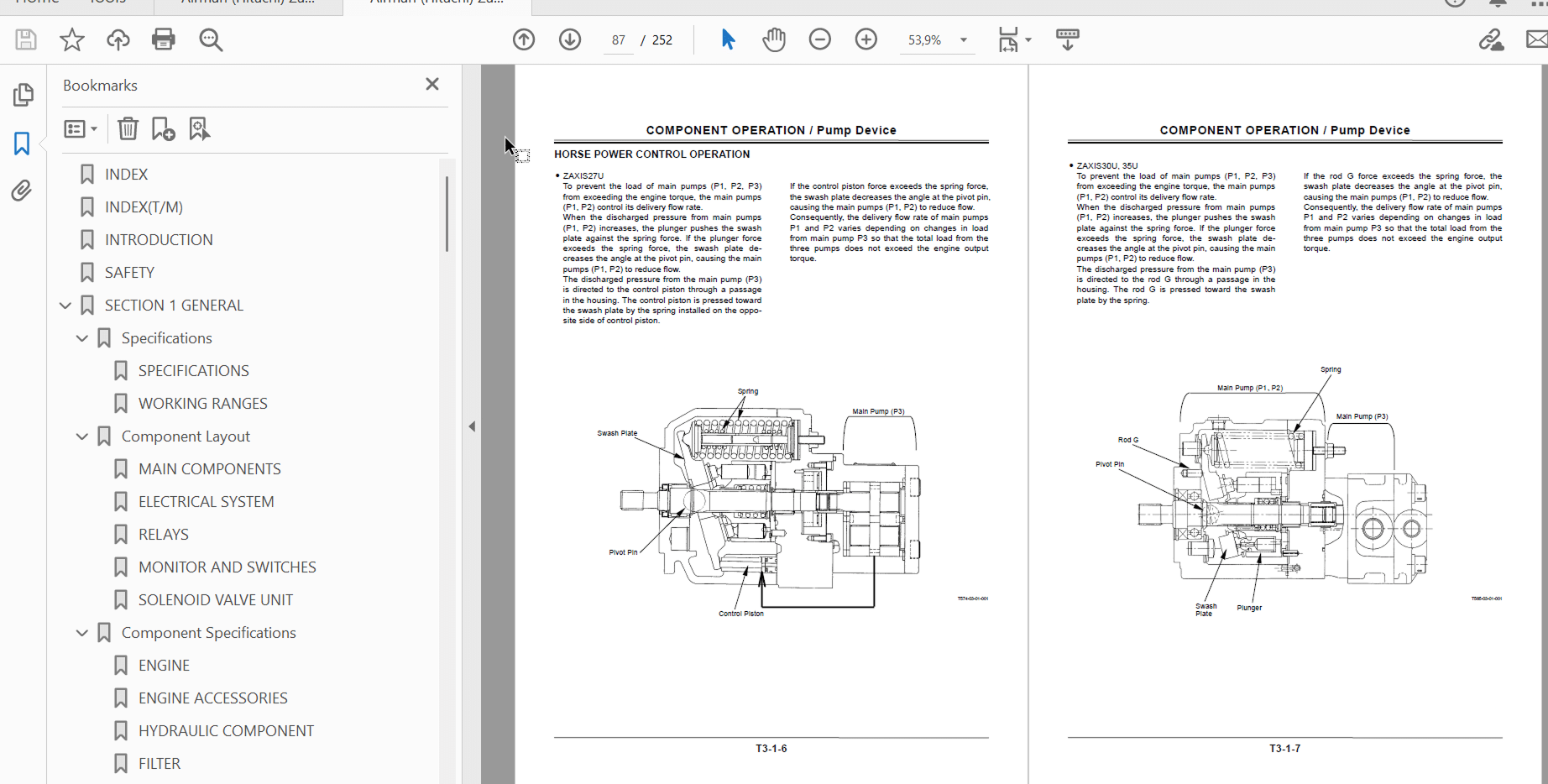Open bookmark options dropdown menu
This screenshot has height=784, width=1548.
click(x=81, y=128)
